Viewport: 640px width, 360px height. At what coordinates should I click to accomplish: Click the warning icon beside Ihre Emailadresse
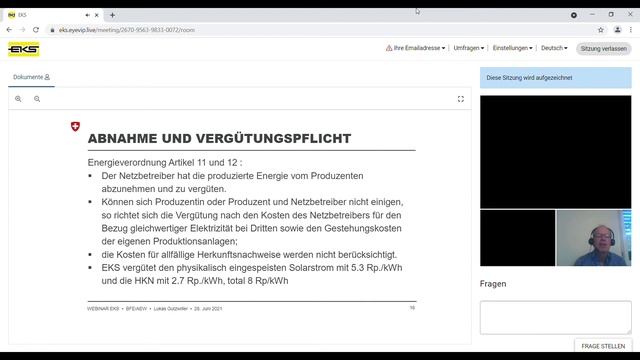389,48
